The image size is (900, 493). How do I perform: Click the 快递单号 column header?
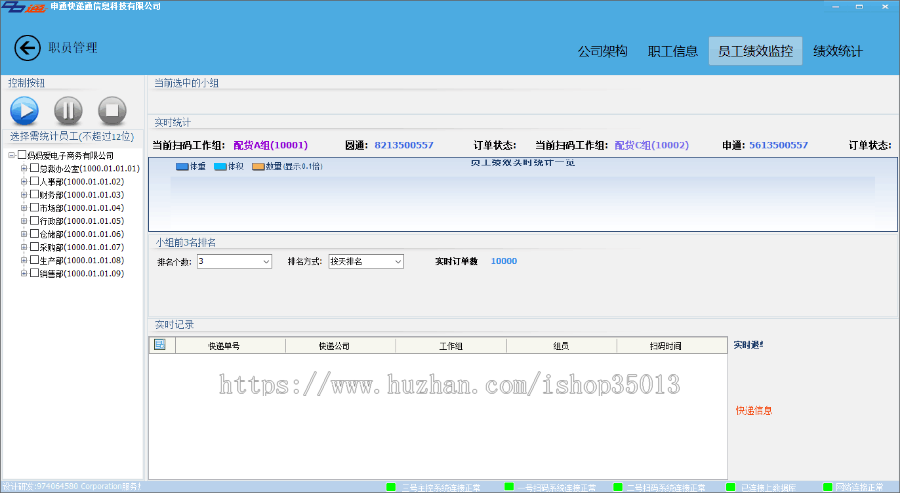[230, 346]
